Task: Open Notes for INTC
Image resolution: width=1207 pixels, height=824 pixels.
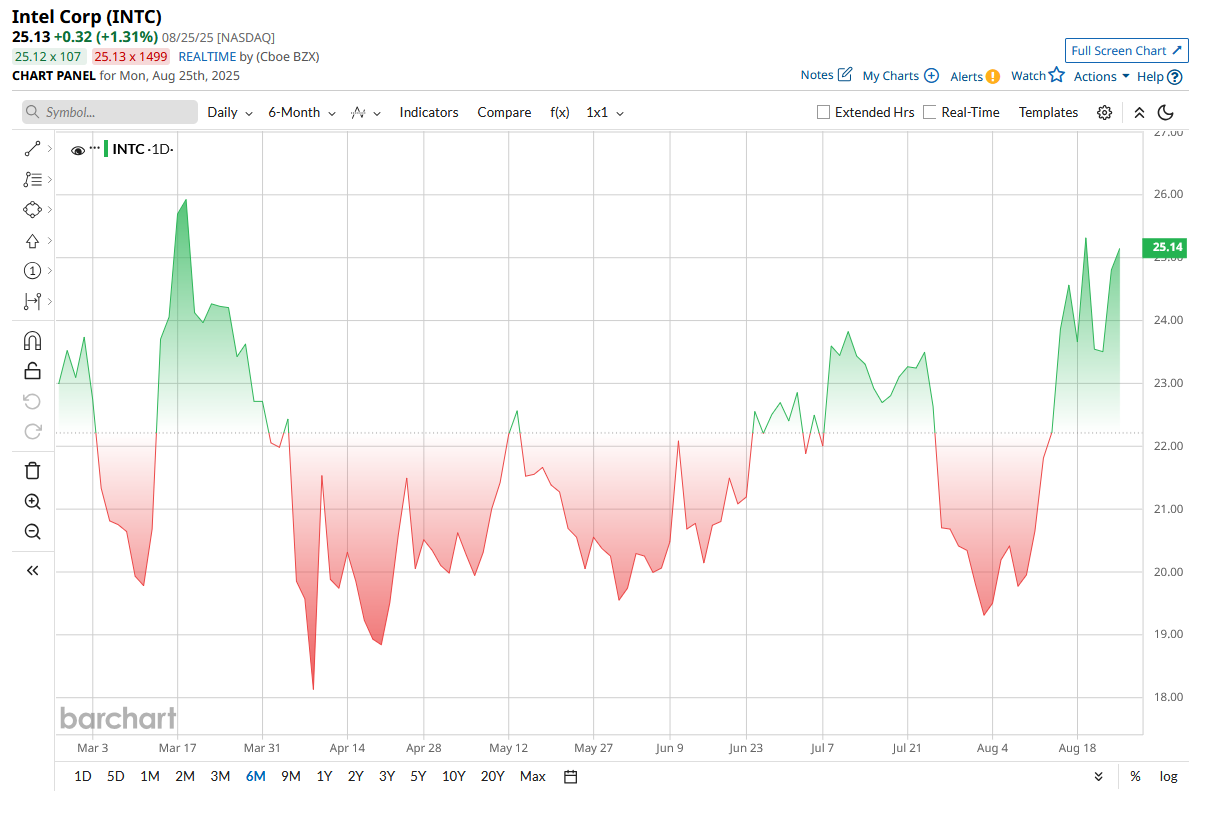Action: point(826,75)
